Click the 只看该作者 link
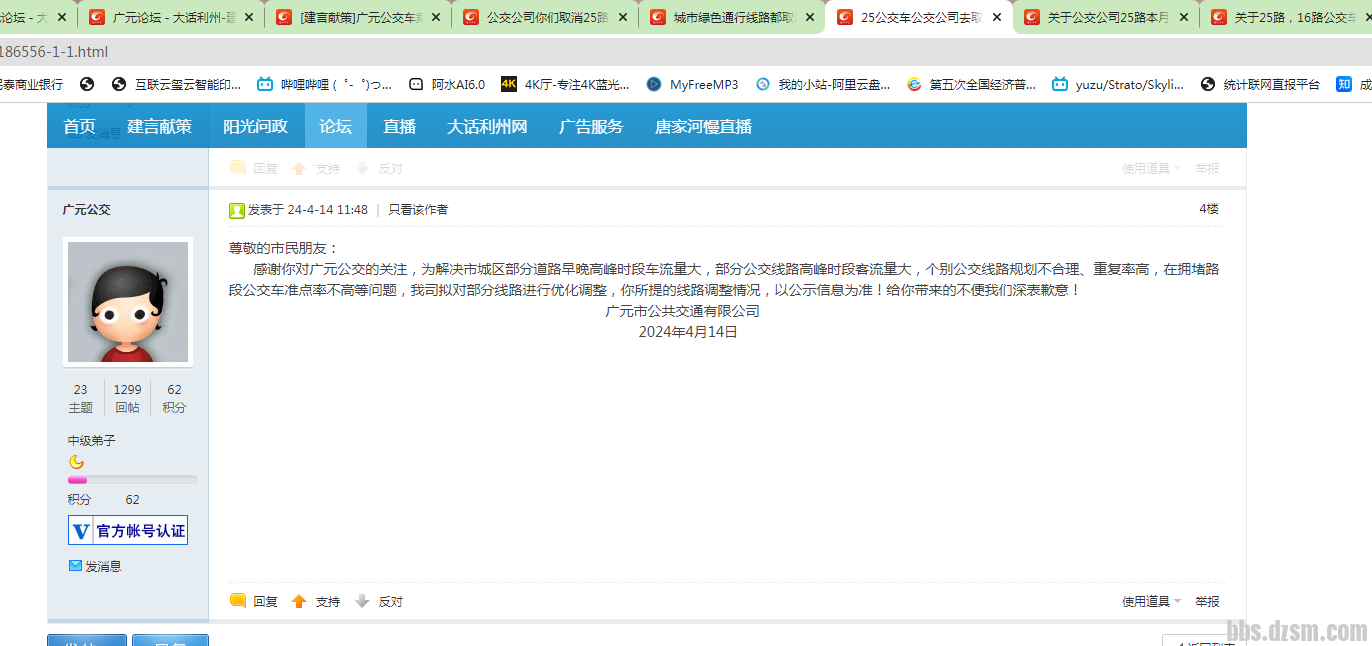 pos(418,210)
